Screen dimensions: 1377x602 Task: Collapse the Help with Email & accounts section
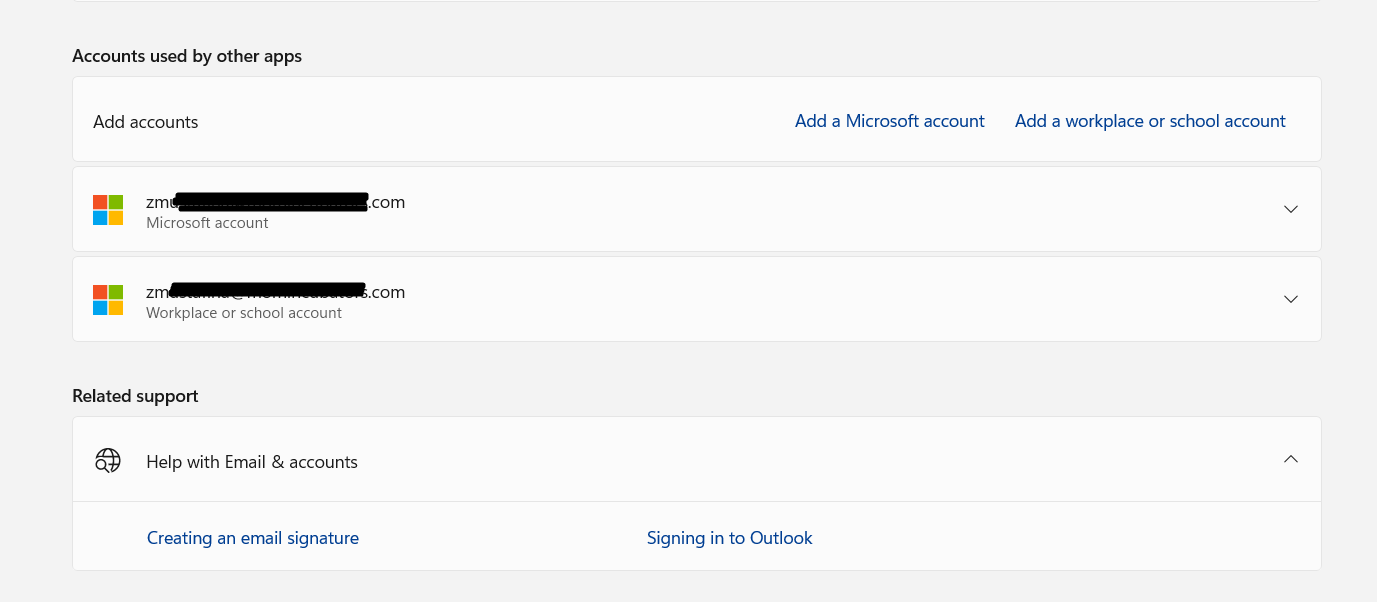coord(1290,458)
